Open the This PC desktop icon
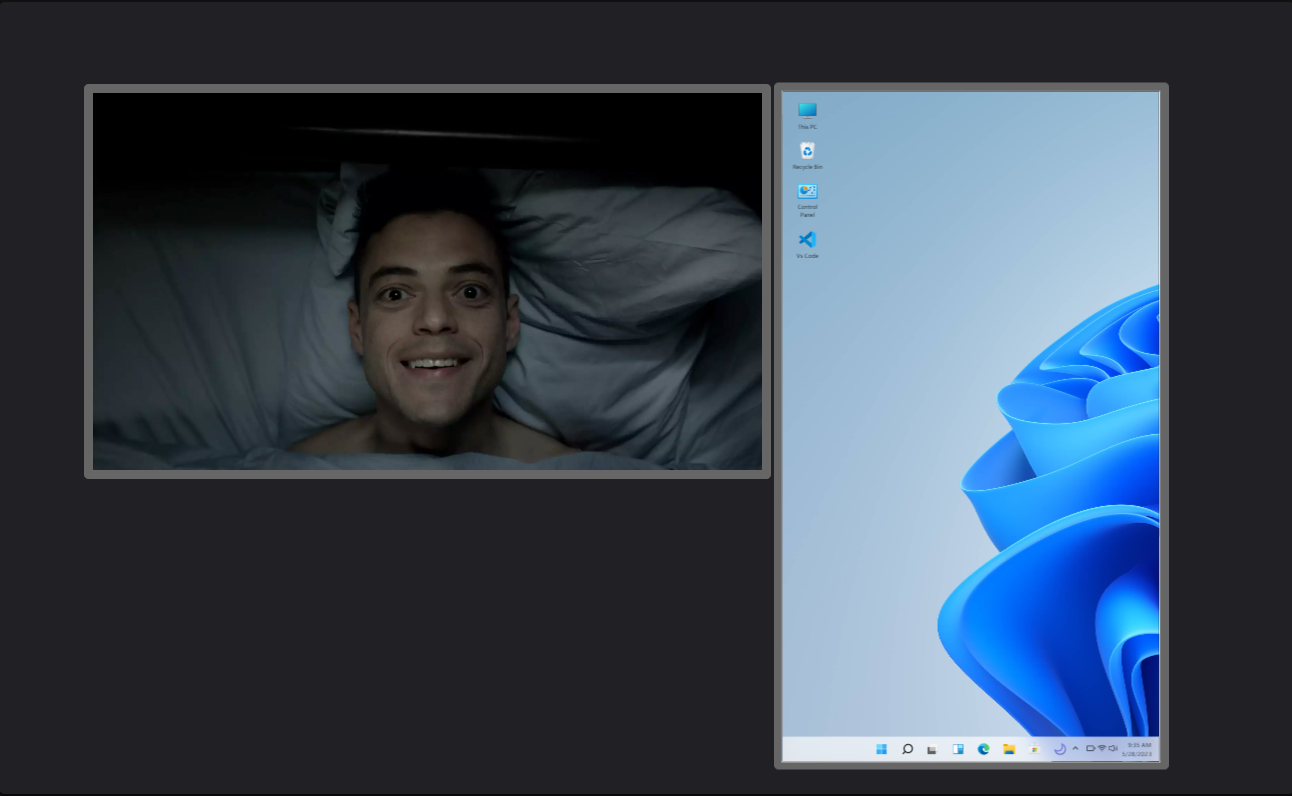Image resolution: width=1292 pixels, height=796 pixels. coord(807,115)
